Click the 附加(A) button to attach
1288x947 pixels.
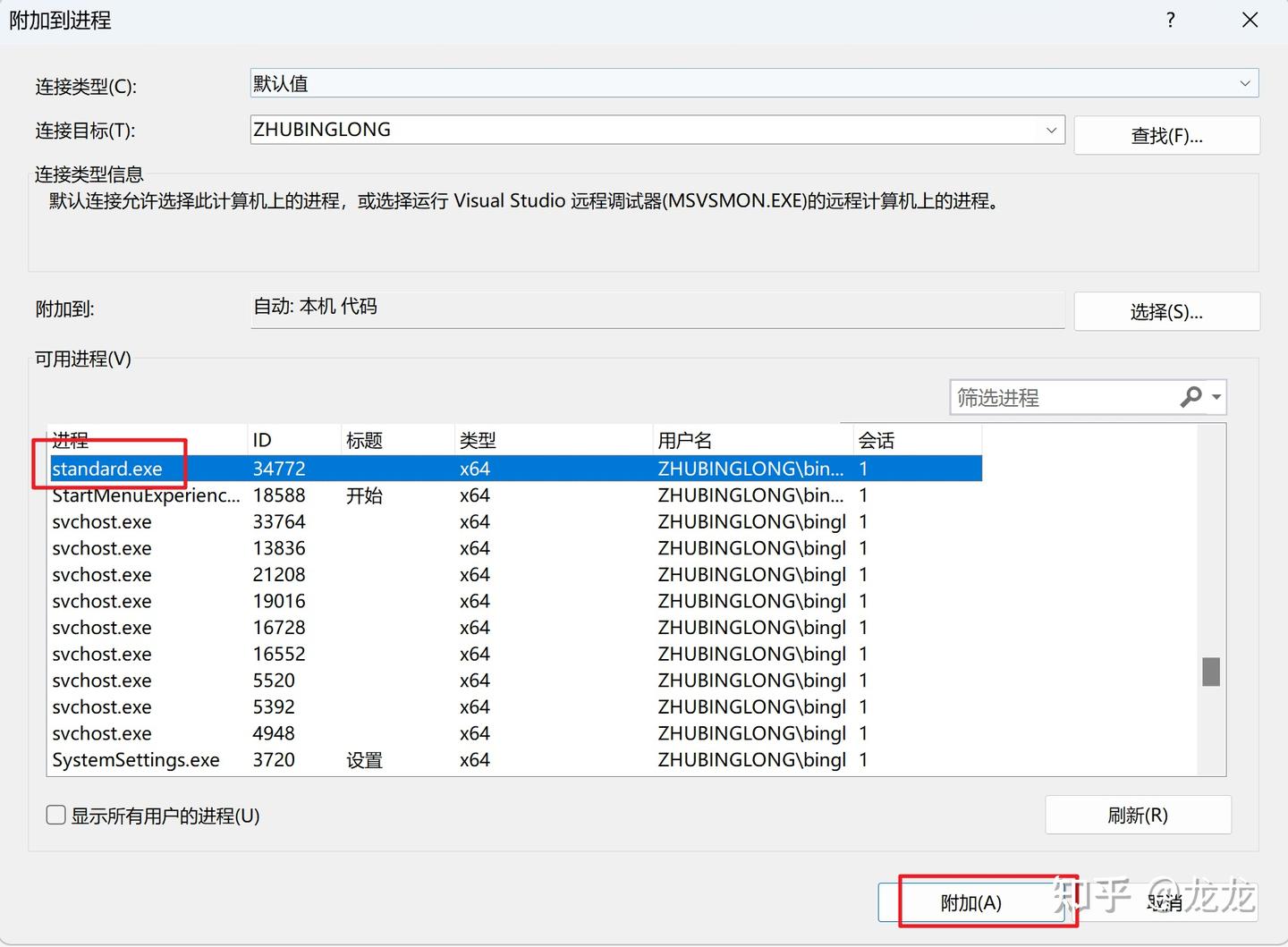point(970,903)
